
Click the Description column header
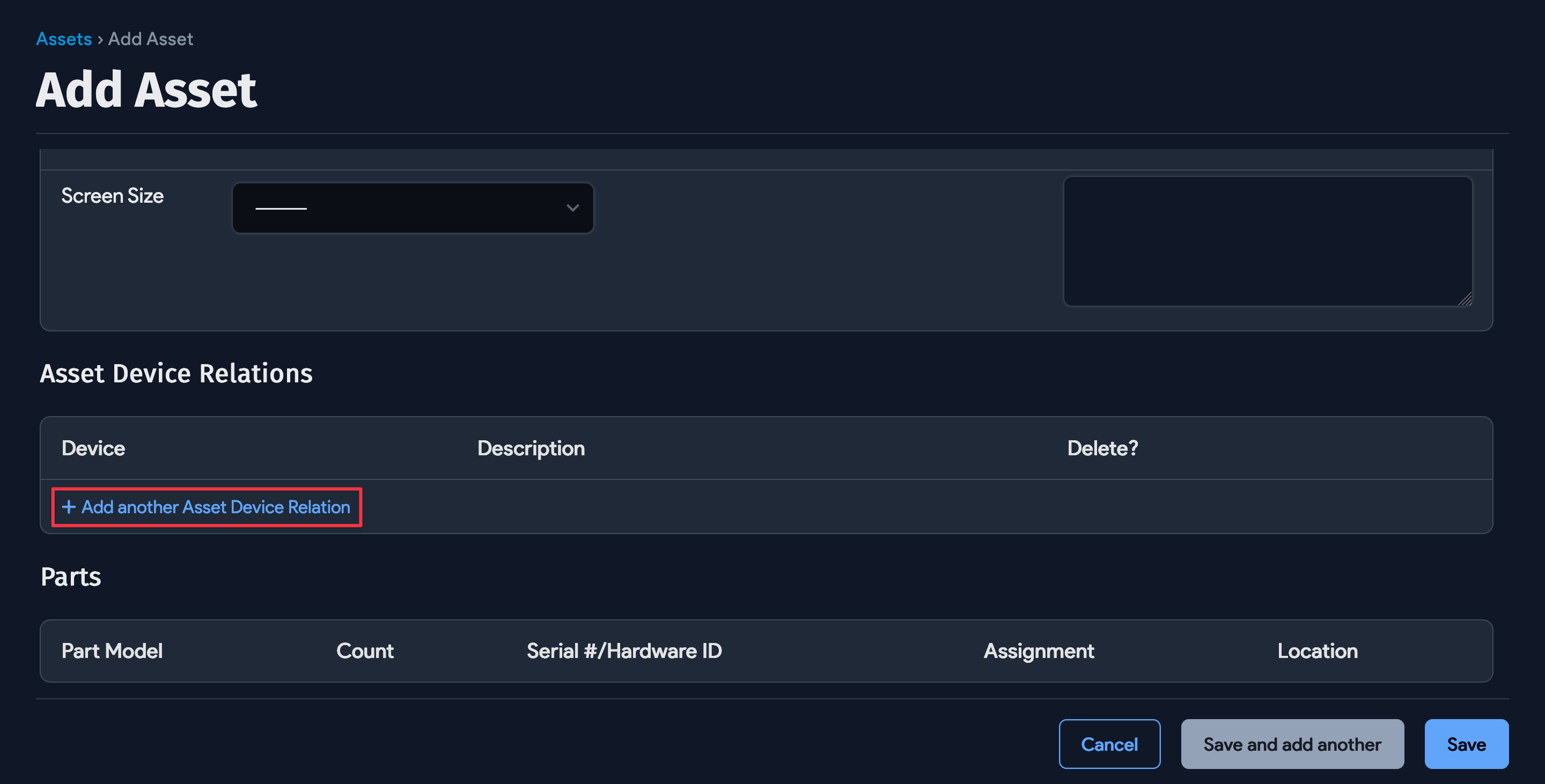[530, 448]
